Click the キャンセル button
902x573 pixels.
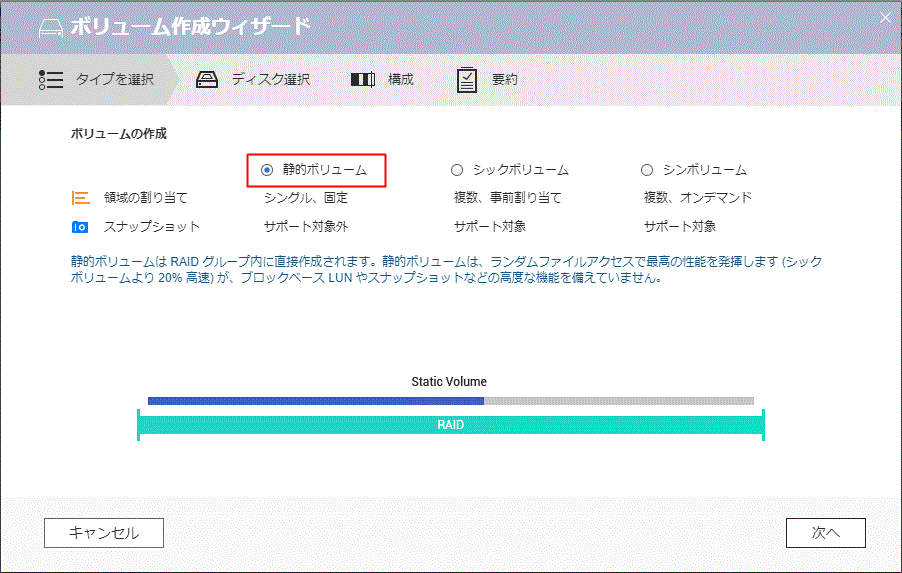(x=104, y=533)
